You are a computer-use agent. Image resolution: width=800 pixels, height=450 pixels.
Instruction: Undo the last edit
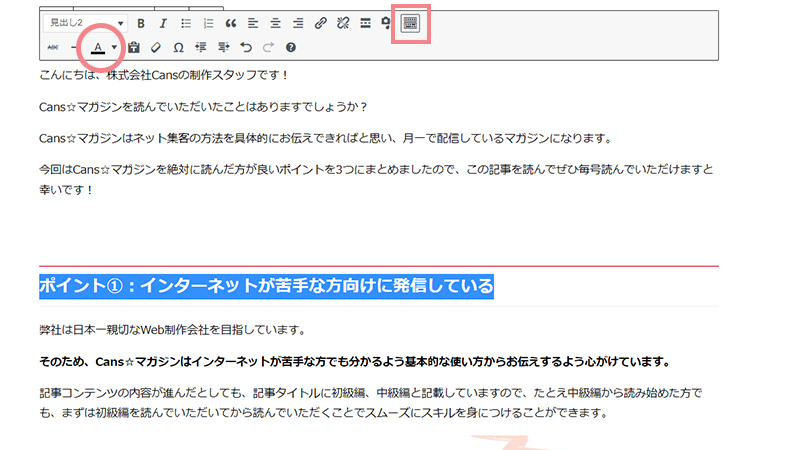245,47
